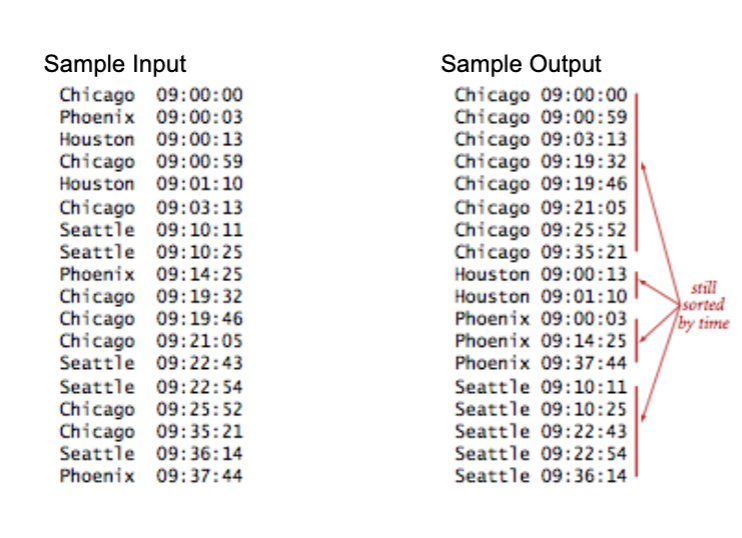This screenshot has height=538, width=742.
Task: Select output row Houston 09:01:10
Action: [x=541, y=296]
